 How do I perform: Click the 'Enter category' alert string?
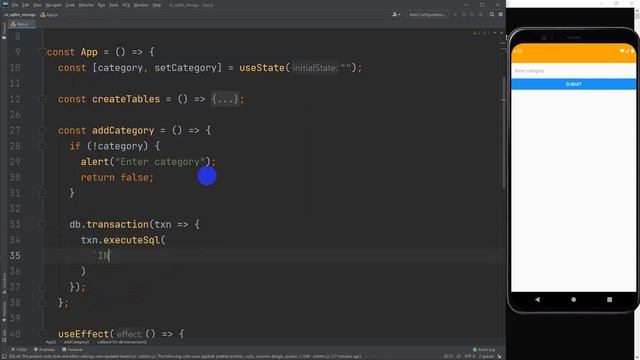(160, 162)
